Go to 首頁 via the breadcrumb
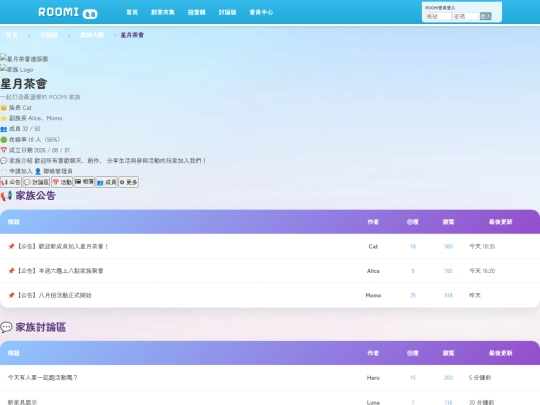The width and height of the screenshot is (540, 405). tap(12, 35)
